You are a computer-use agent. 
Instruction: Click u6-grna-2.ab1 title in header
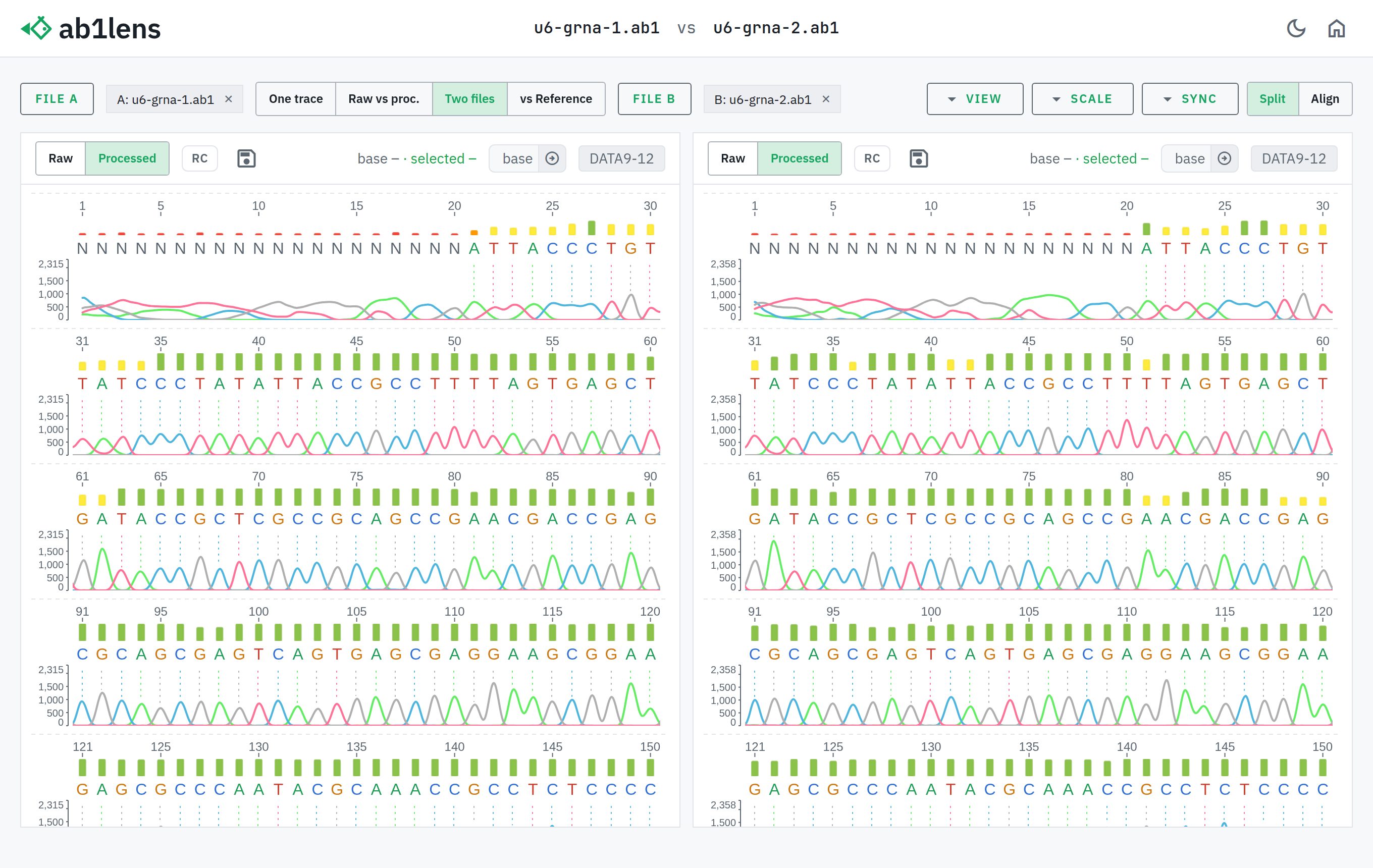[776, 28]
